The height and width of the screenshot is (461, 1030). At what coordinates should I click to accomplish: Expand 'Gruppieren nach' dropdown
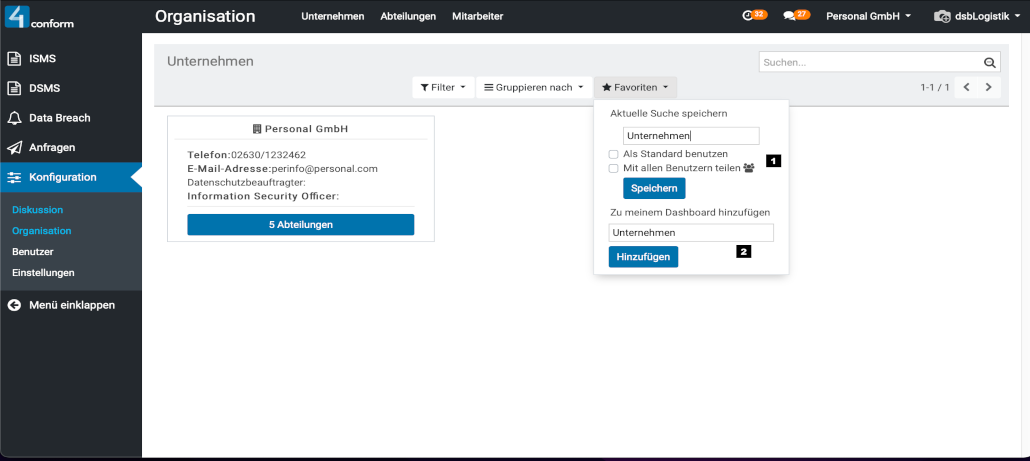[x=534, y=88]
